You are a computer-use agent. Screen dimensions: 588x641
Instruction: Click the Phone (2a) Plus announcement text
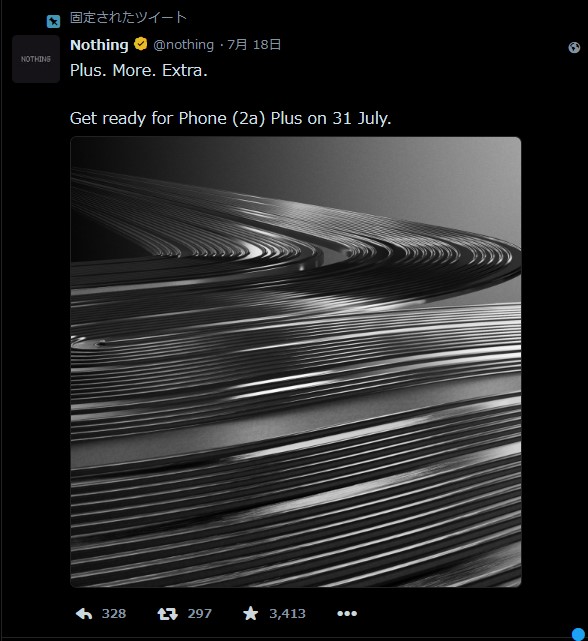click(x=231, y=119)
